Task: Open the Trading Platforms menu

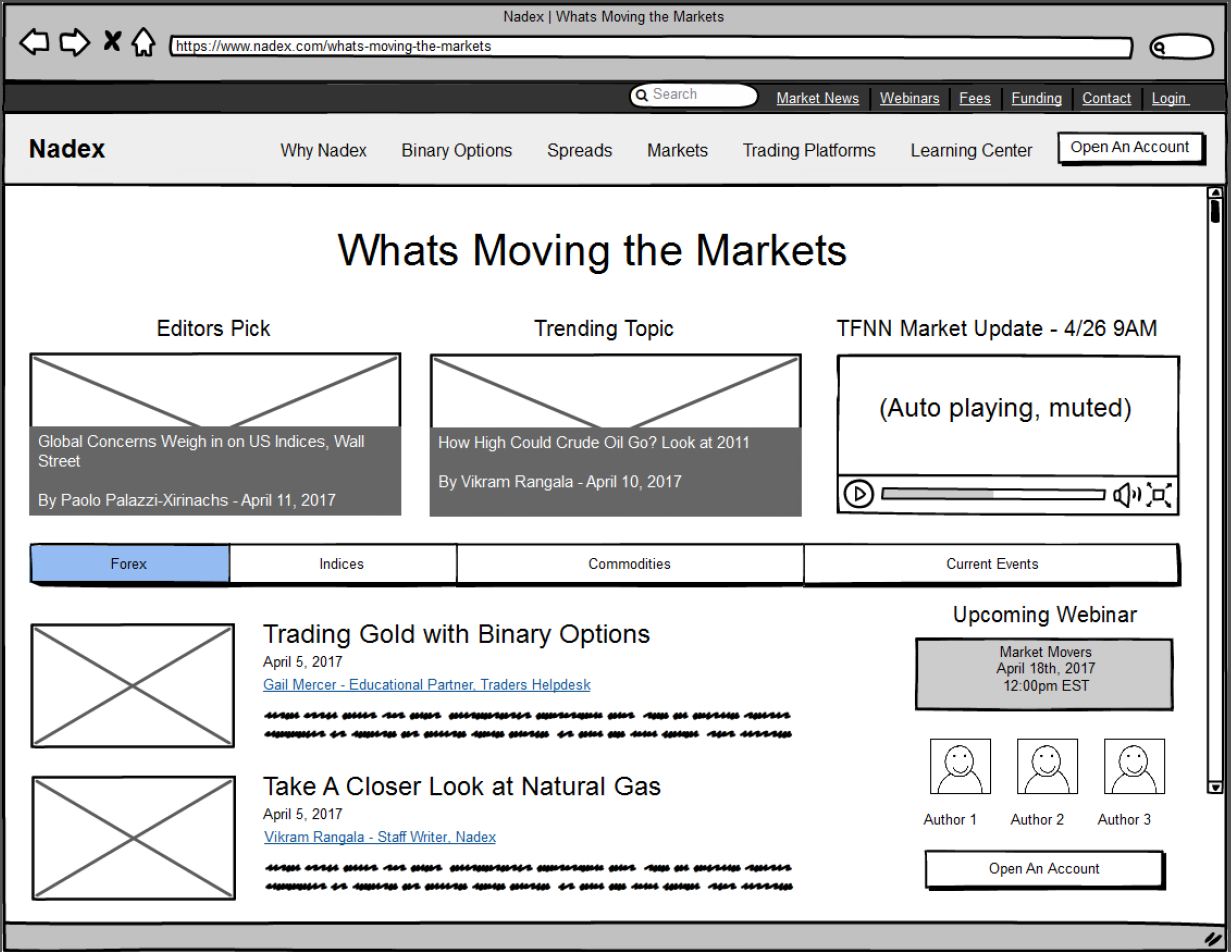Action: (x=808, y=150)
